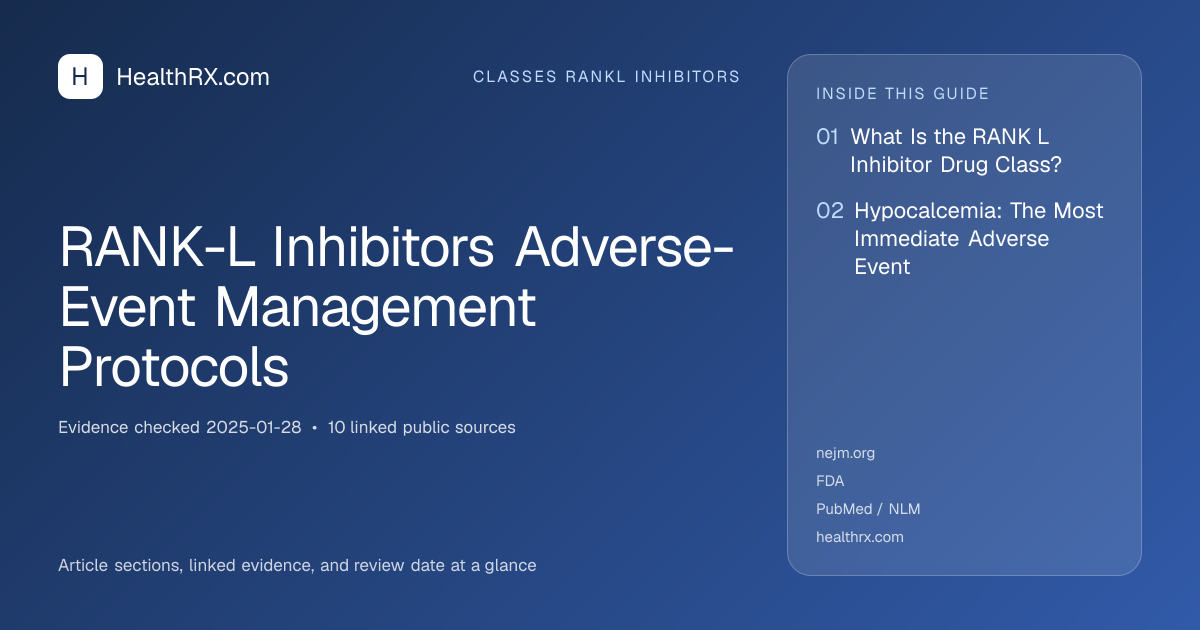Click '10 linked public sources' text
Screen dimensions: 1200x630
[422, 427]
